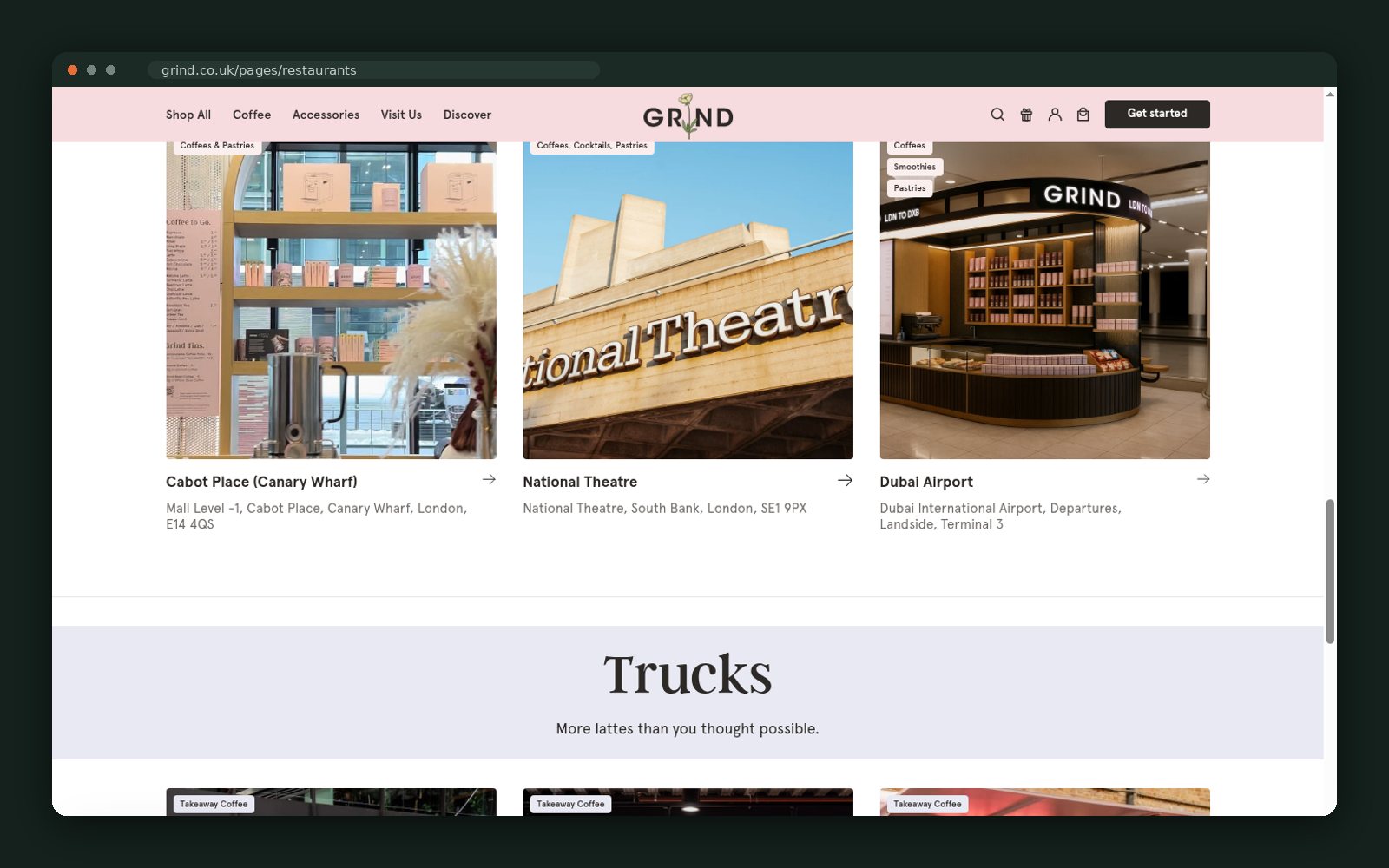1389x868 pixels.
Task: Click 'More lattes than you thought possible.' text
Action: tap(688, 729)
